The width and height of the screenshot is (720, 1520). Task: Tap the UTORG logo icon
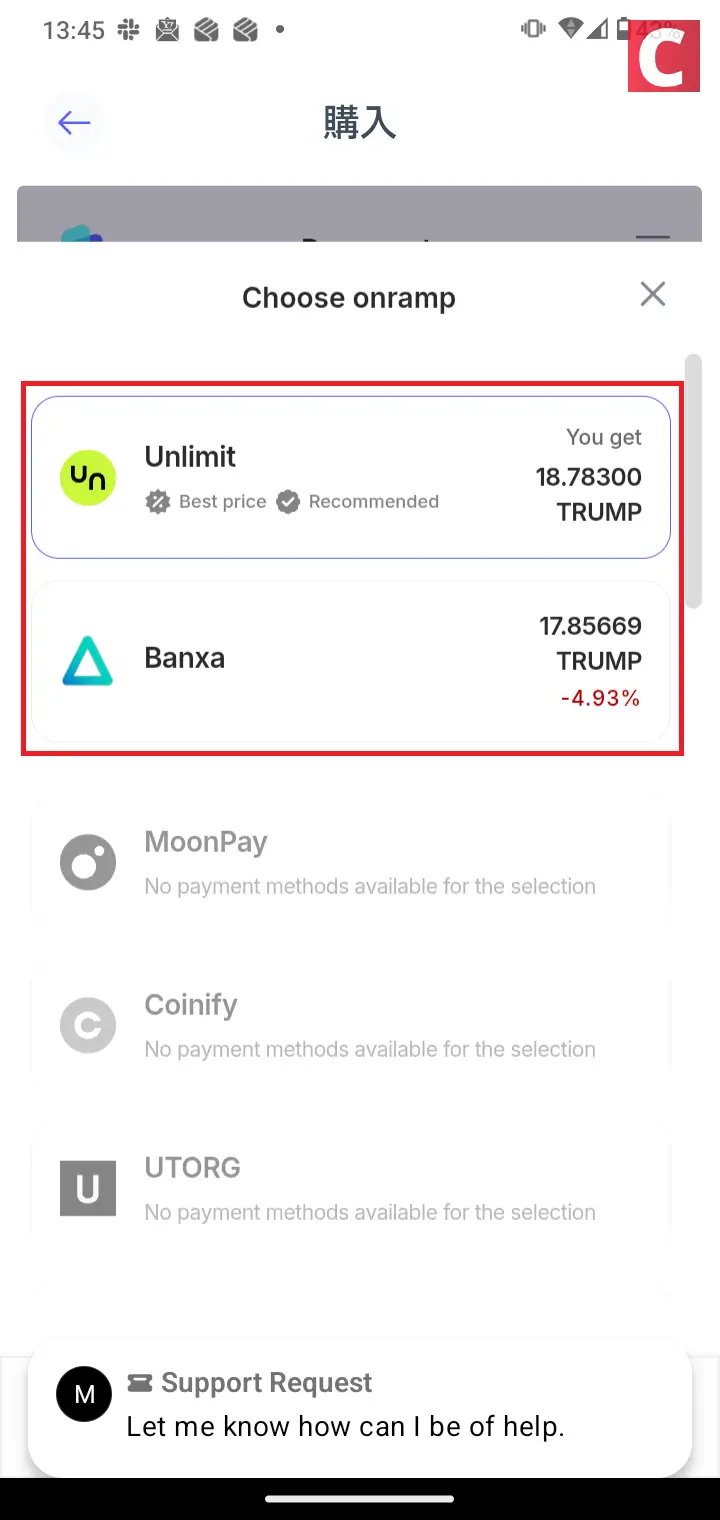(x=88, y=1188)
